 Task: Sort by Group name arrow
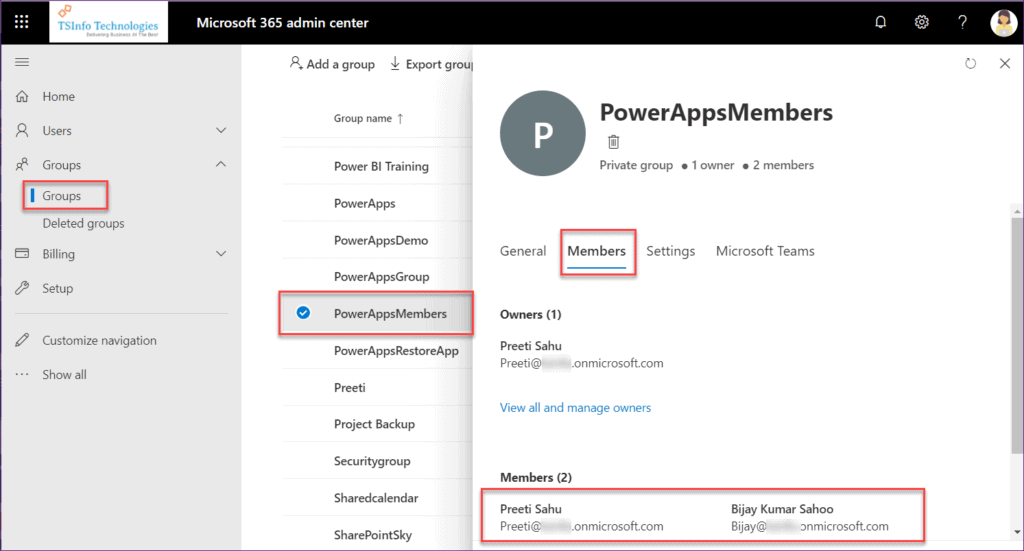click(400, 119)
